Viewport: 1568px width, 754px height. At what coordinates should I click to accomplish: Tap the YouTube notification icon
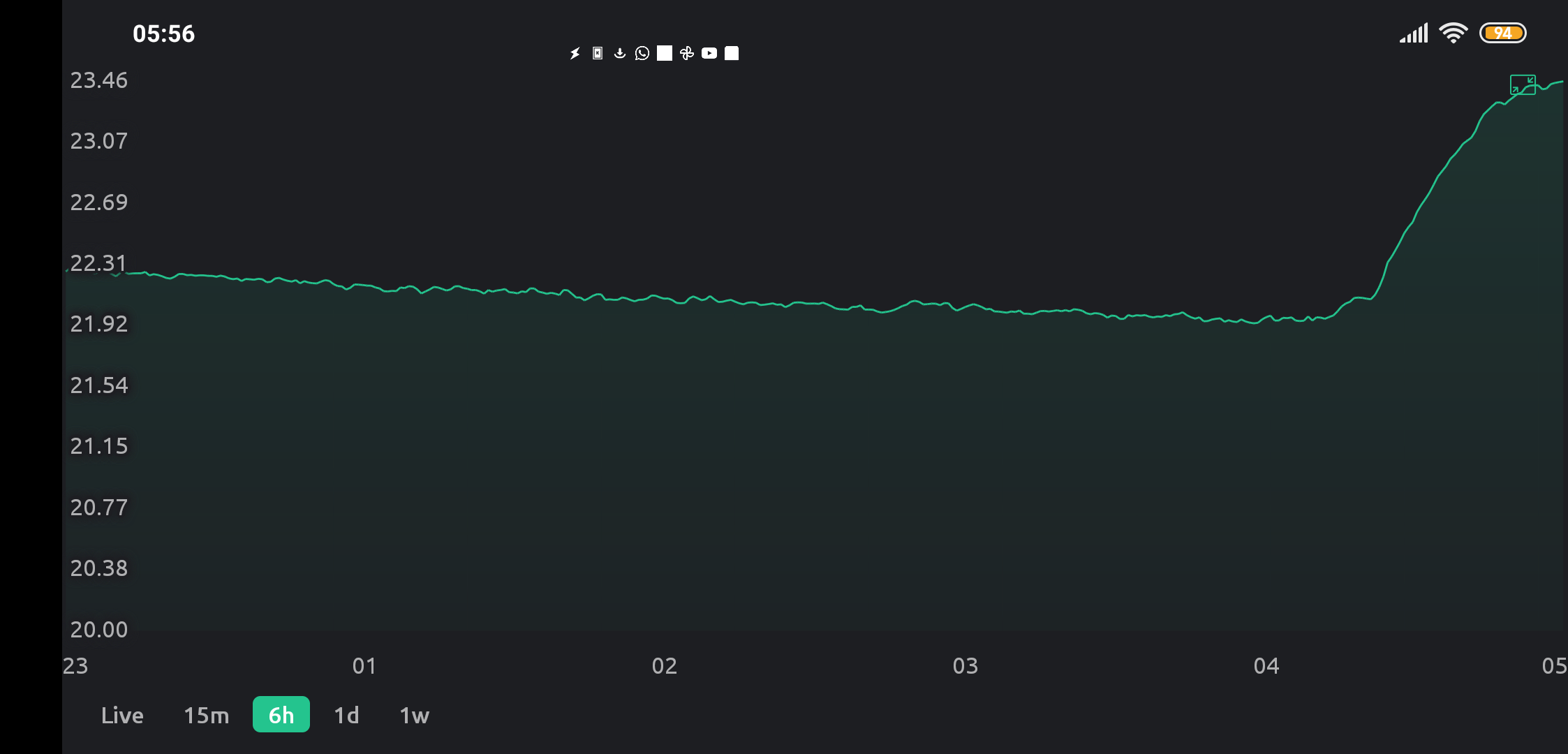pyautogui.click(x=709, y=53)
